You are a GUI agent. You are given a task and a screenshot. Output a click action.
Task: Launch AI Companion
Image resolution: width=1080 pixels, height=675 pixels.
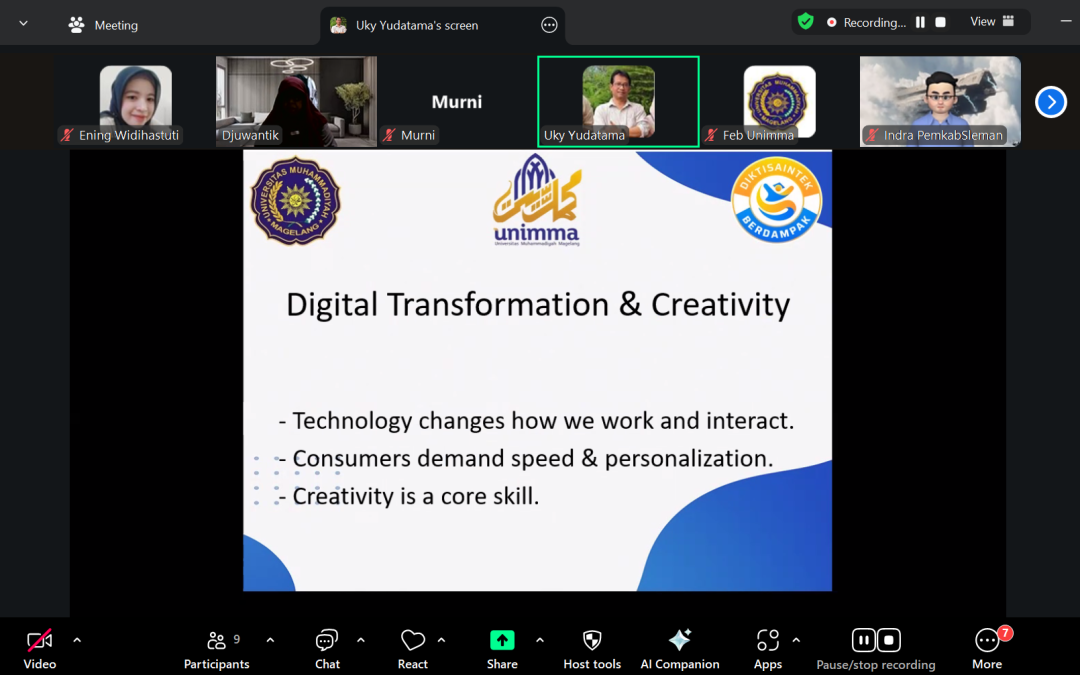(x=680, y=649)
